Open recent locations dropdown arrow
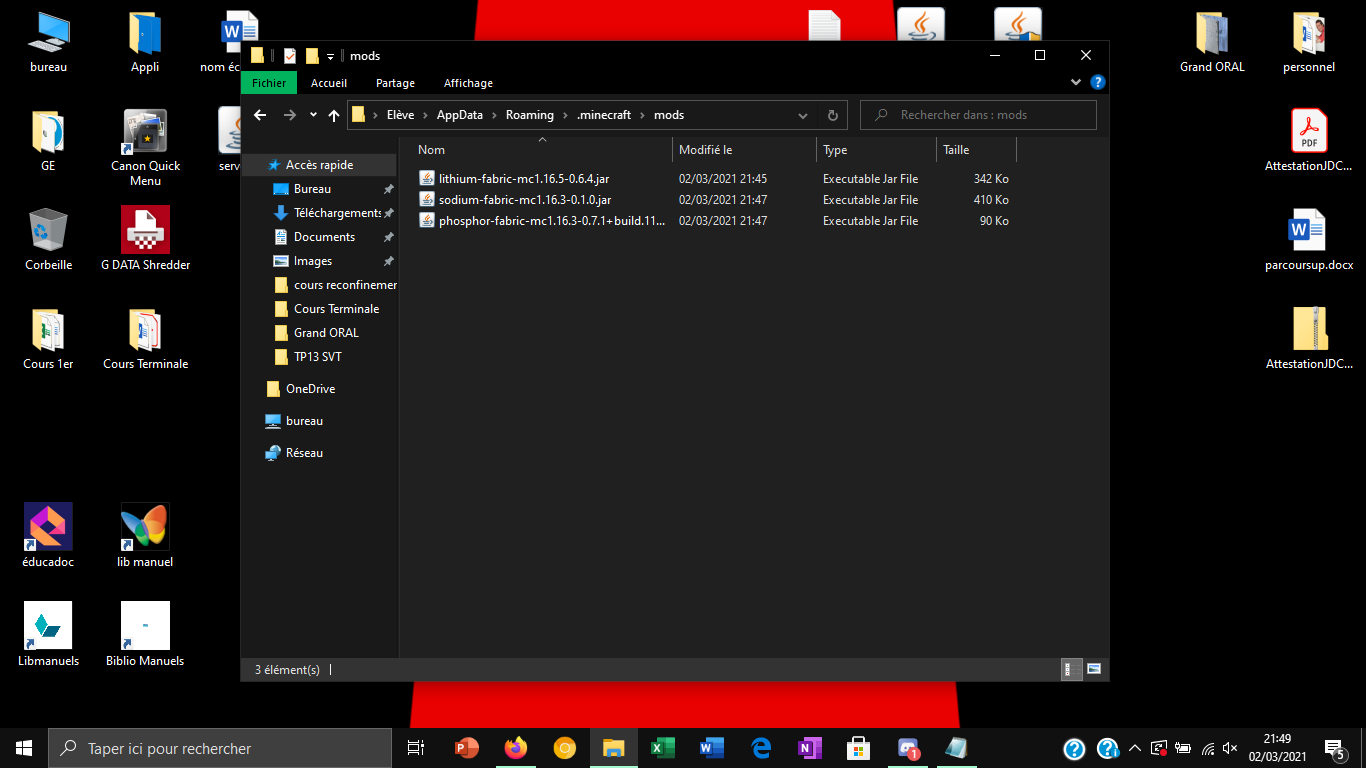 pyautogui.click(x=313, y=115)
